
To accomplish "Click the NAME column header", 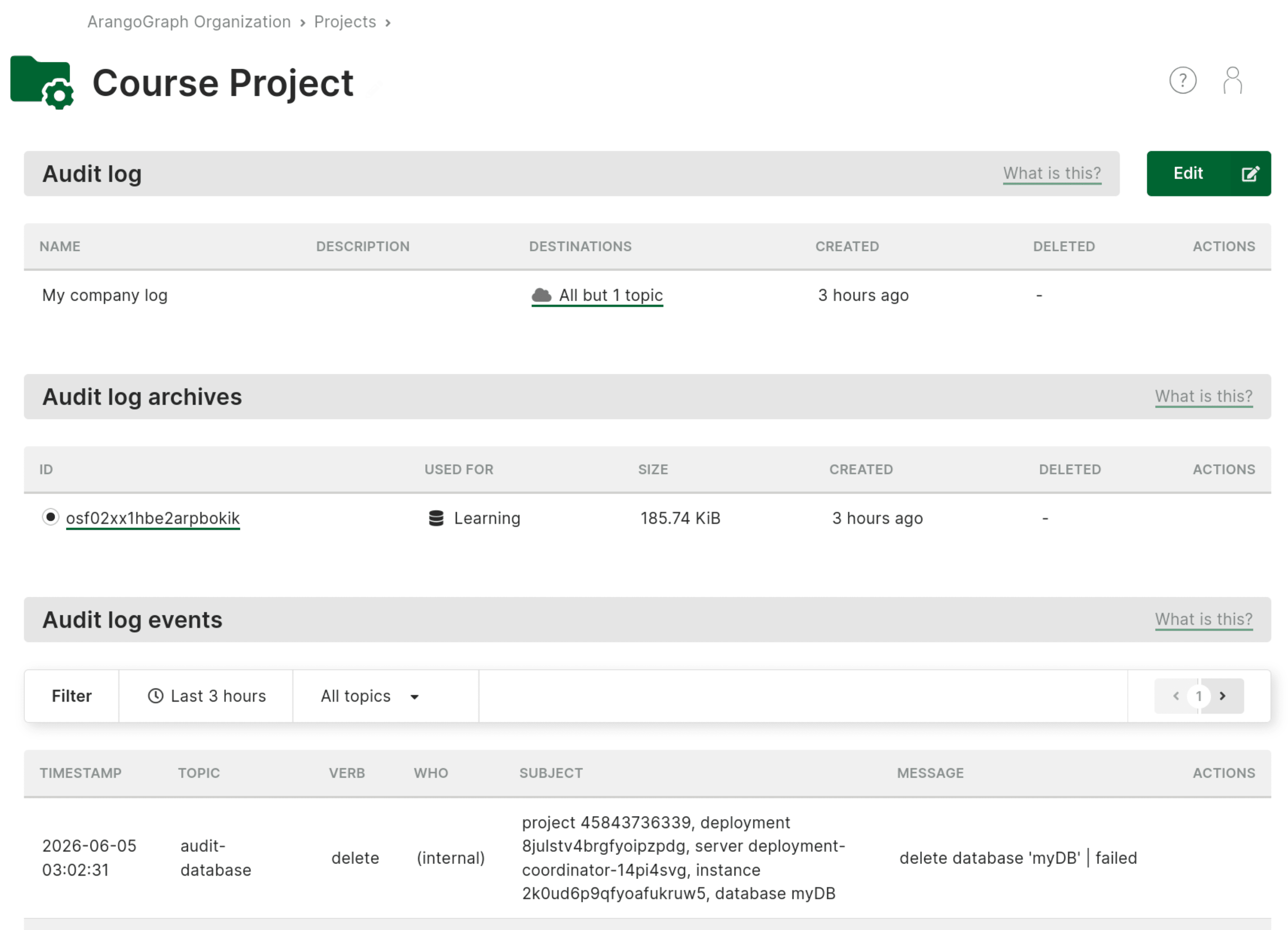I will pyautogui.click(x=60, y=246).
